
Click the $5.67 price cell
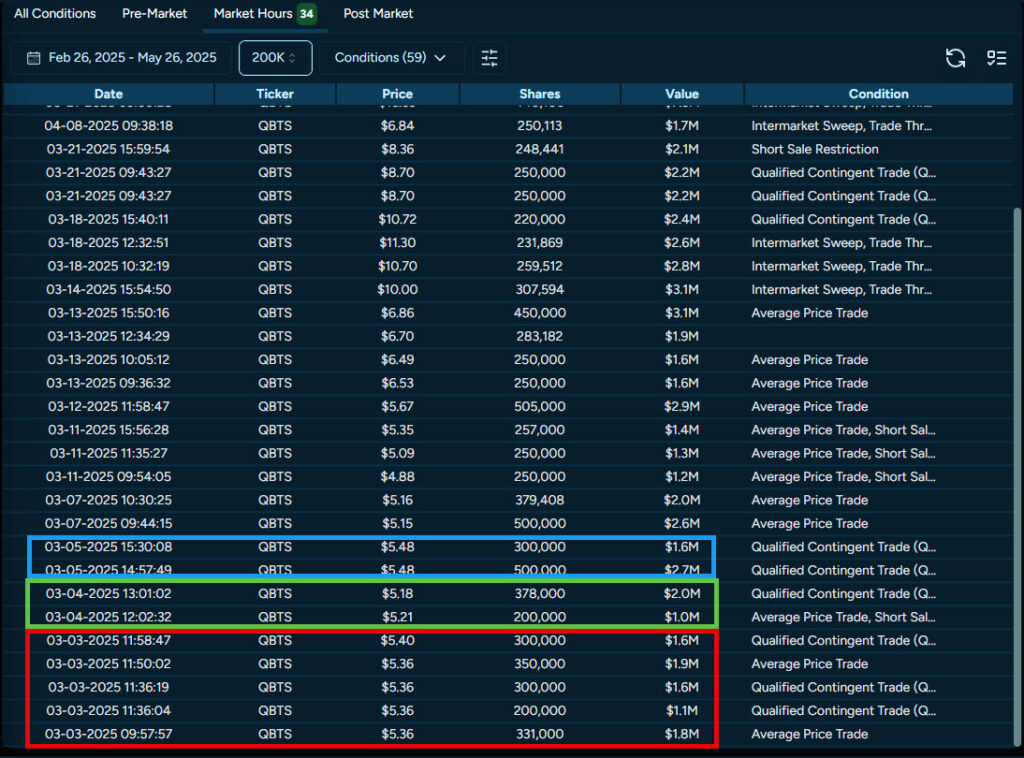[x=397, y=407]
